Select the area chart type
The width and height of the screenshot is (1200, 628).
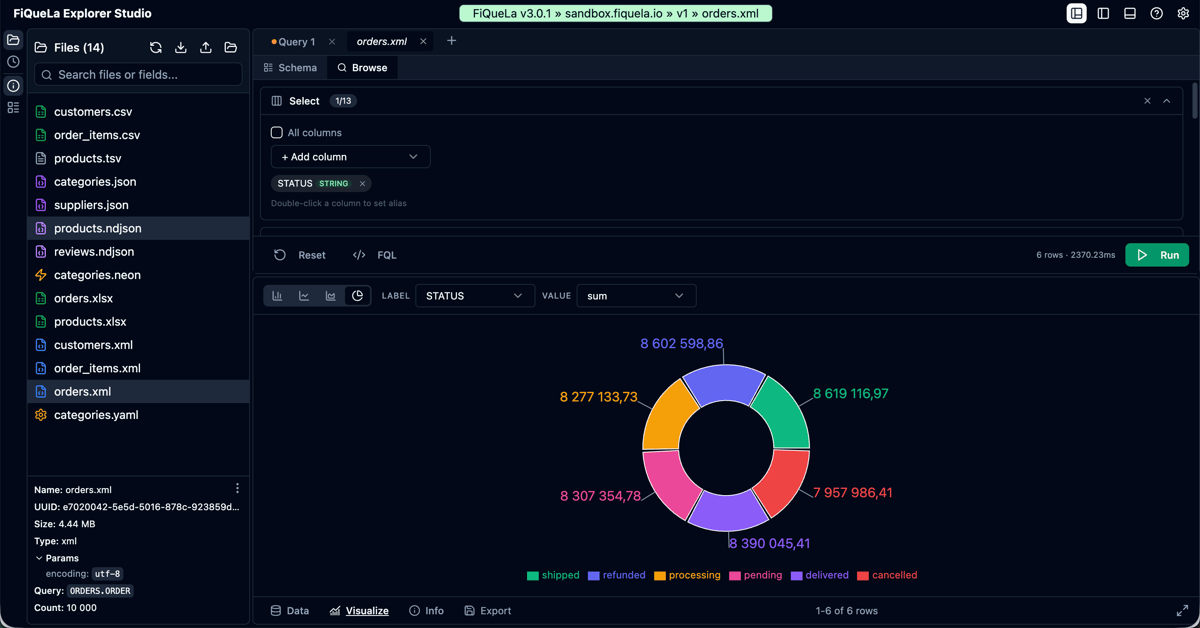[x=331, y=296]
